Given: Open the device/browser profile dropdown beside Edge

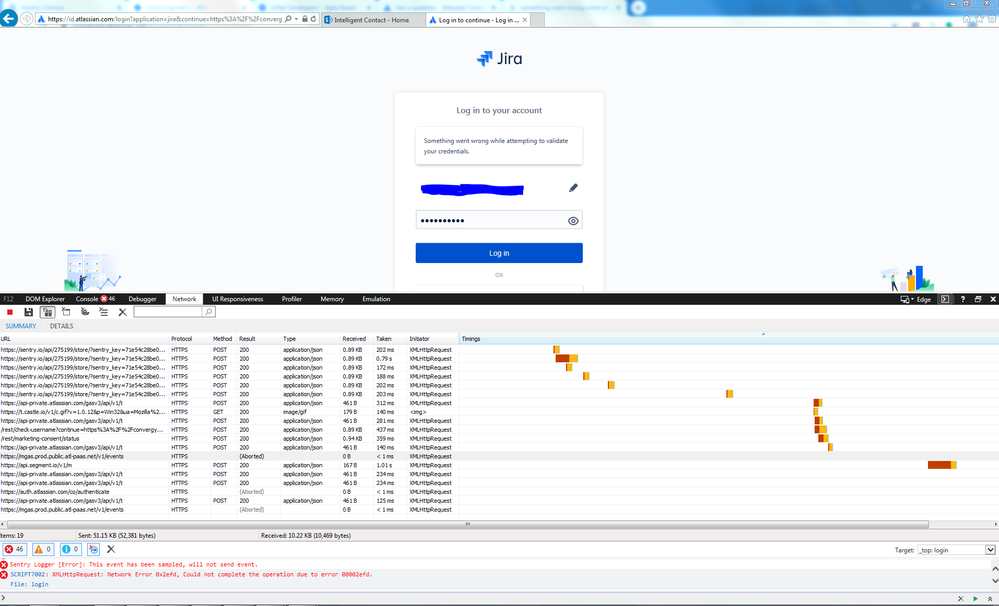Looking at the screenshot, I should coord(906,299).
